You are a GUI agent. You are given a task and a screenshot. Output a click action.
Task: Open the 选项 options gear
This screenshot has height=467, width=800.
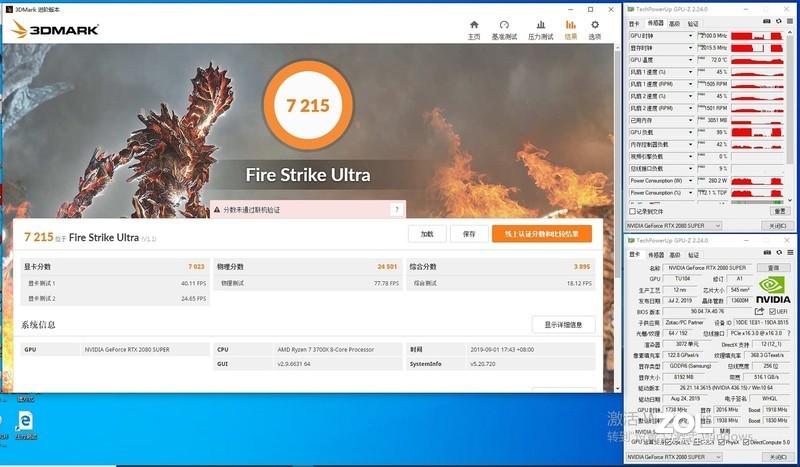(595, 30)
